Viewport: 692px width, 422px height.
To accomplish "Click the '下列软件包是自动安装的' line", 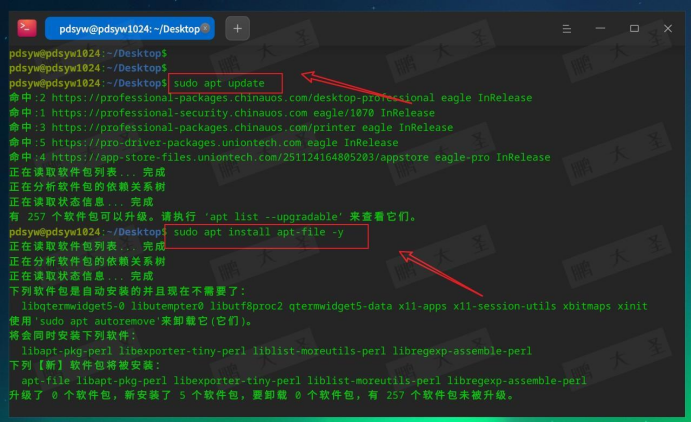I will [x=127, y=291].
